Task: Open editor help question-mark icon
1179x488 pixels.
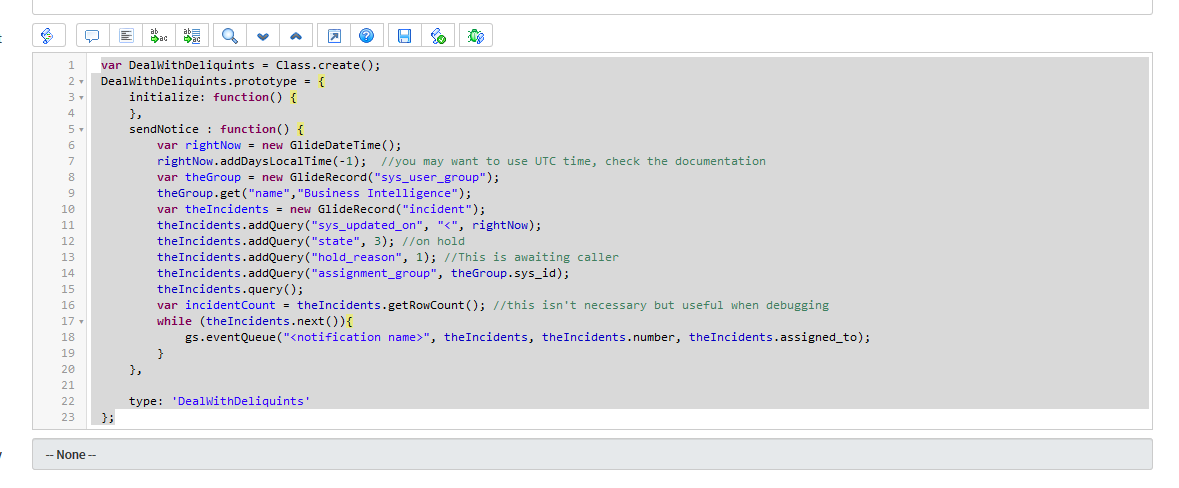Action: pyautogui.click(x=366, y=35)
